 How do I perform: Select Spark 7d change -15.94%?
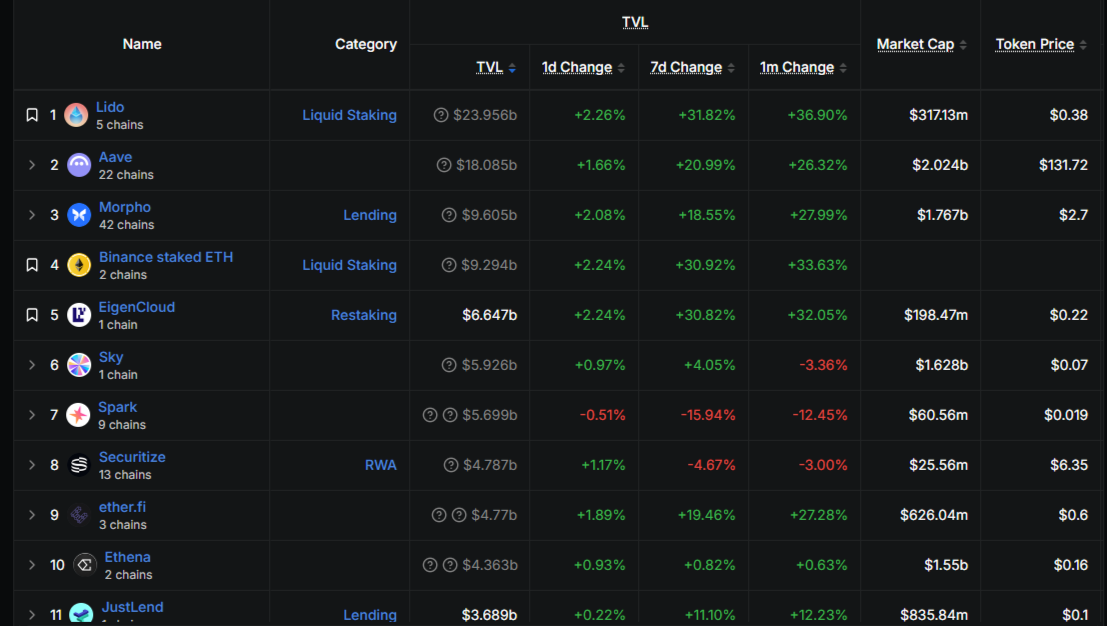(x=708, y=415)
